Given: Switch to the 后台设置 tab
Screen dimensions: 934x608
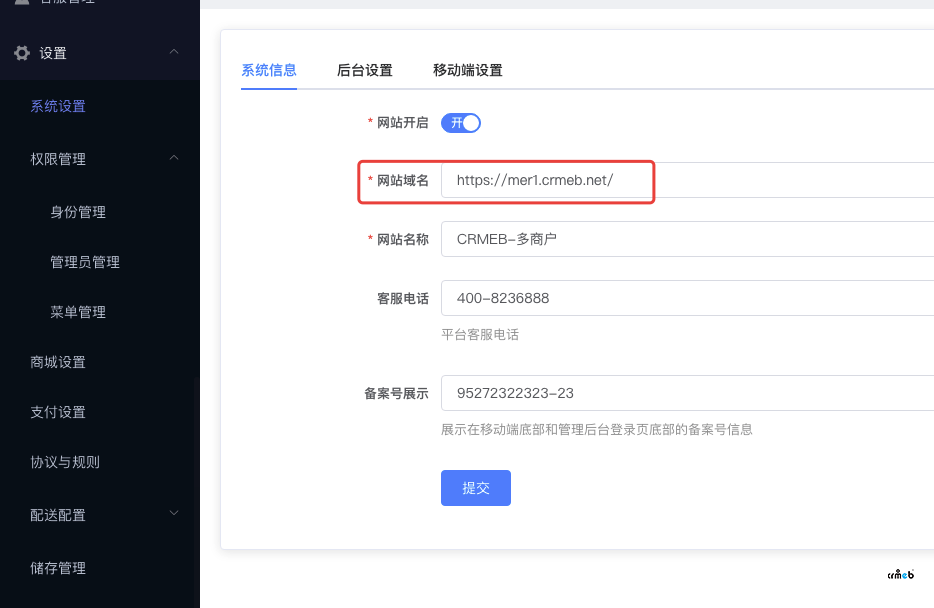Looking at the screenshot, I should (x=364, y=70).
